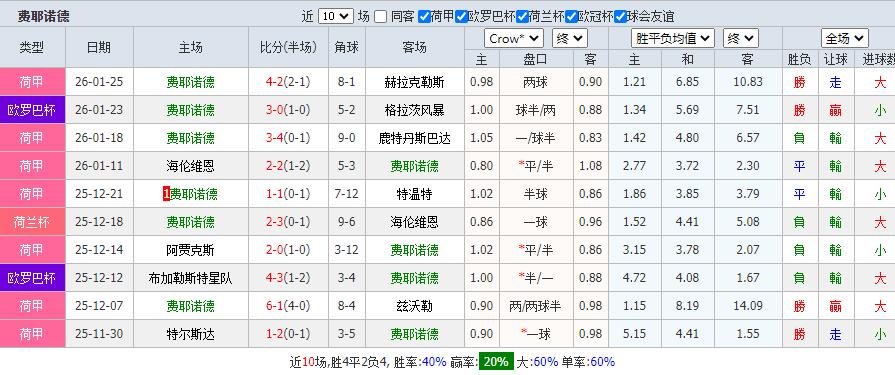Uncheck the 欧冠杯 filter checkbox

coord(571,17)
